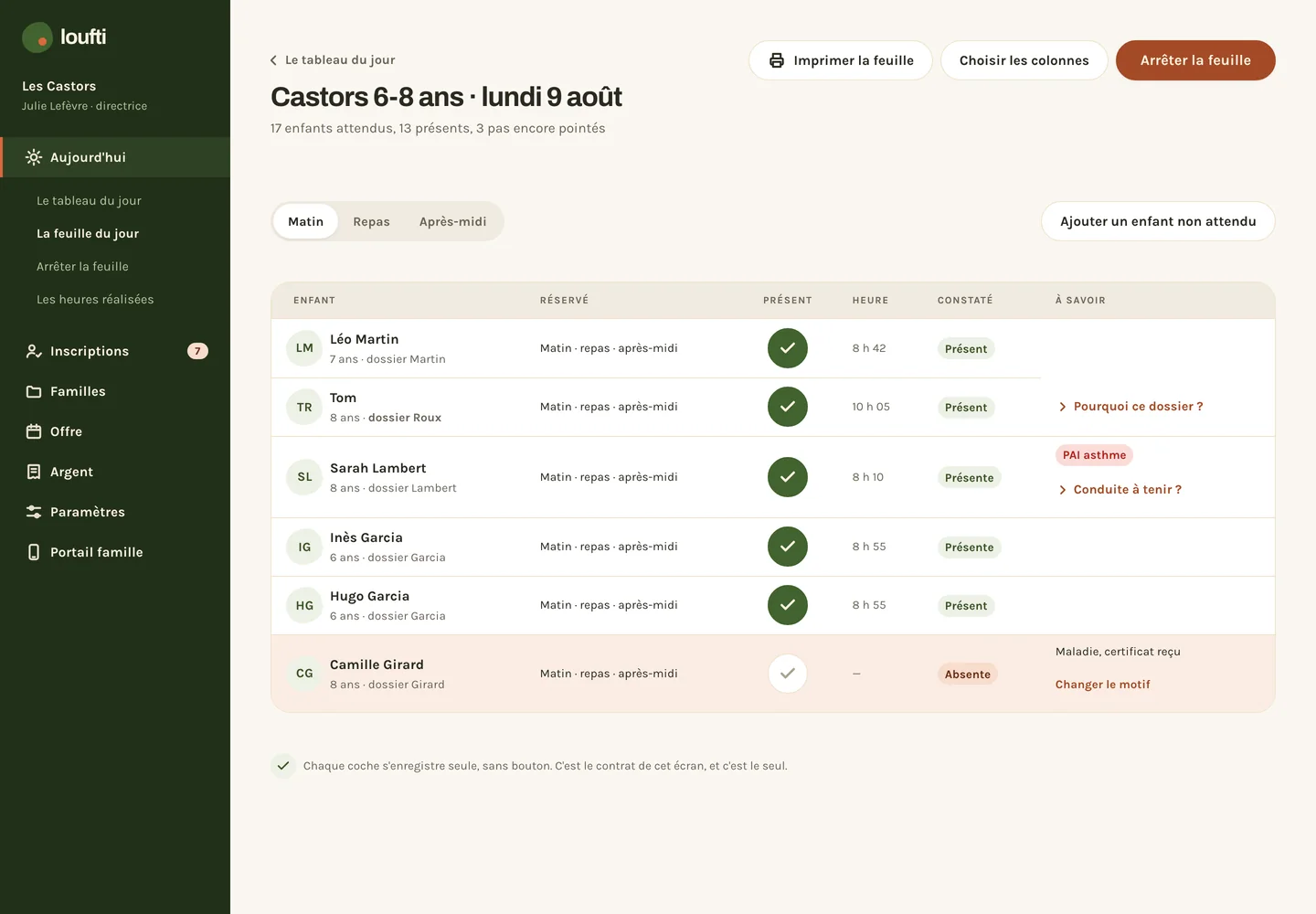Image resolution: width=1316 pixels, height=914 pixels.
Task: Click the CG avatar for Camille Girard
Action: pos(304,674)
